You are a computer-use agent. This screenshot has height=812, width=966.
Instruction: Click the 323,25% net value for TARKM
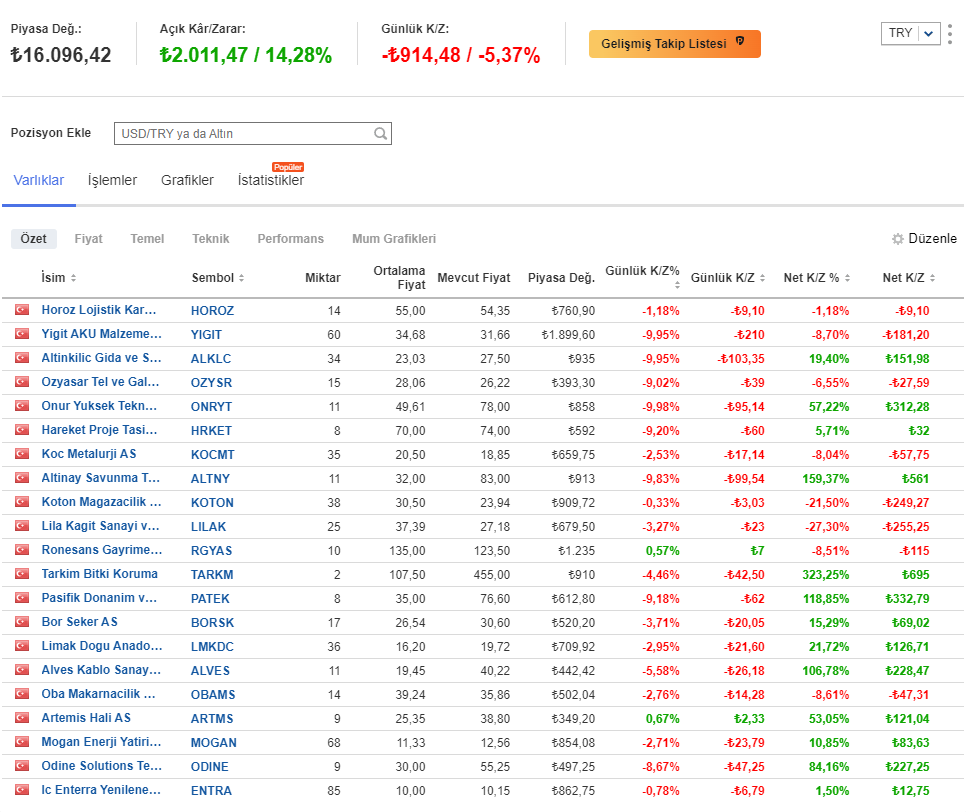826,575
